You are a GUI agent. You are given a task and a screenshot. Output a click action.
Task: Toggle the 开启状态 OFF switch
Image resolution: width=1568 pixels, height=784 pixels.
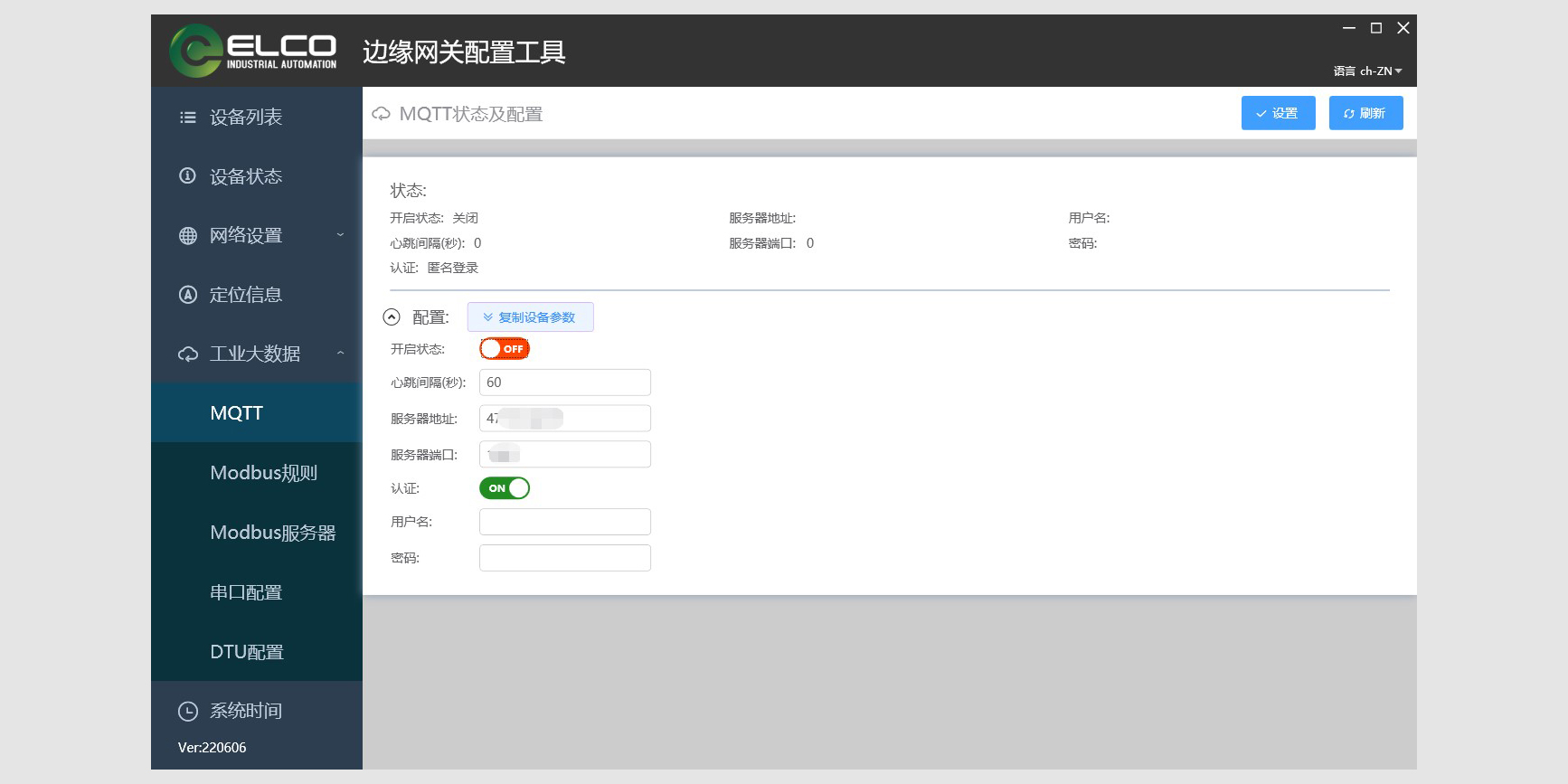coord(504,349)
